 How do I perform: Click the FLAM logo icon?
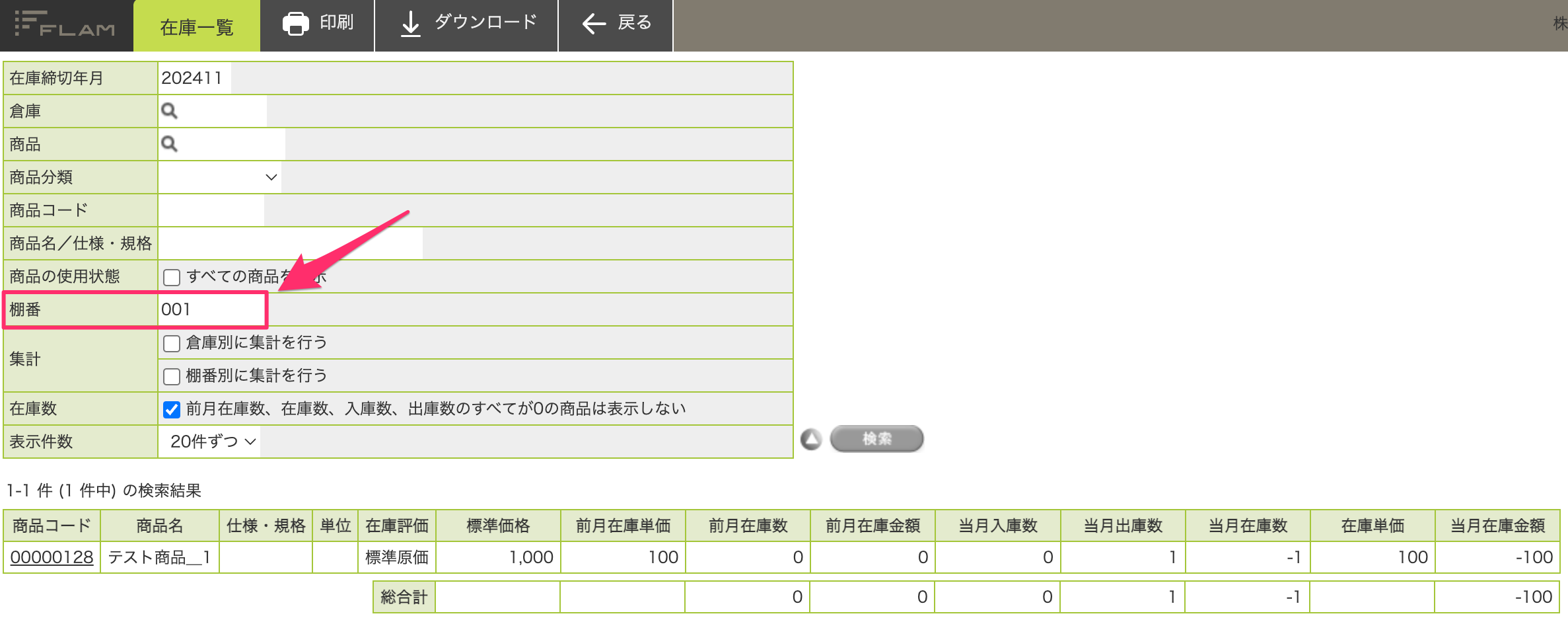click(x=65, y=24)
